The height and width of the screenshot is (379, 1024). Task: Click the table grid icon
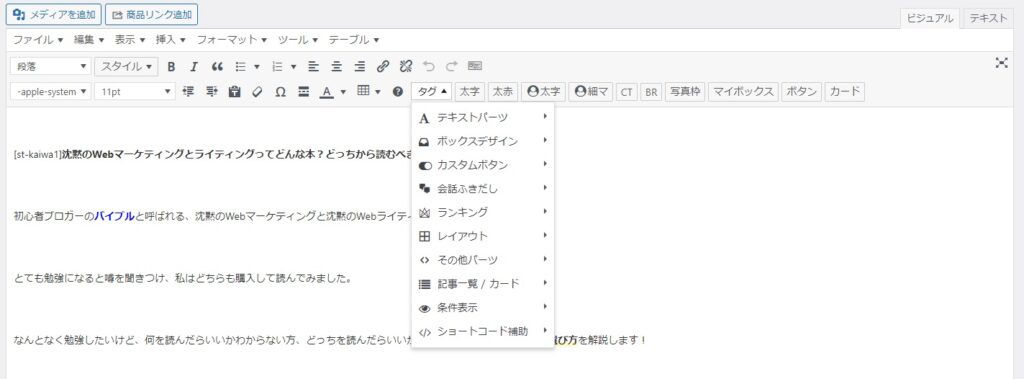click(x=364, y=91)
